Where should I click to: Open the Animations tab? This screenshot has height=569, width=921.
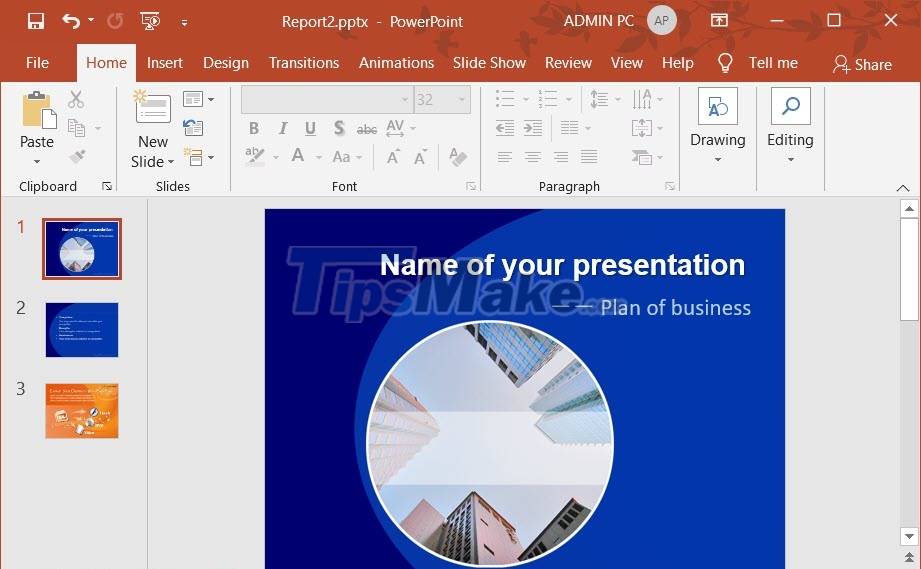[x=396, y=63]
